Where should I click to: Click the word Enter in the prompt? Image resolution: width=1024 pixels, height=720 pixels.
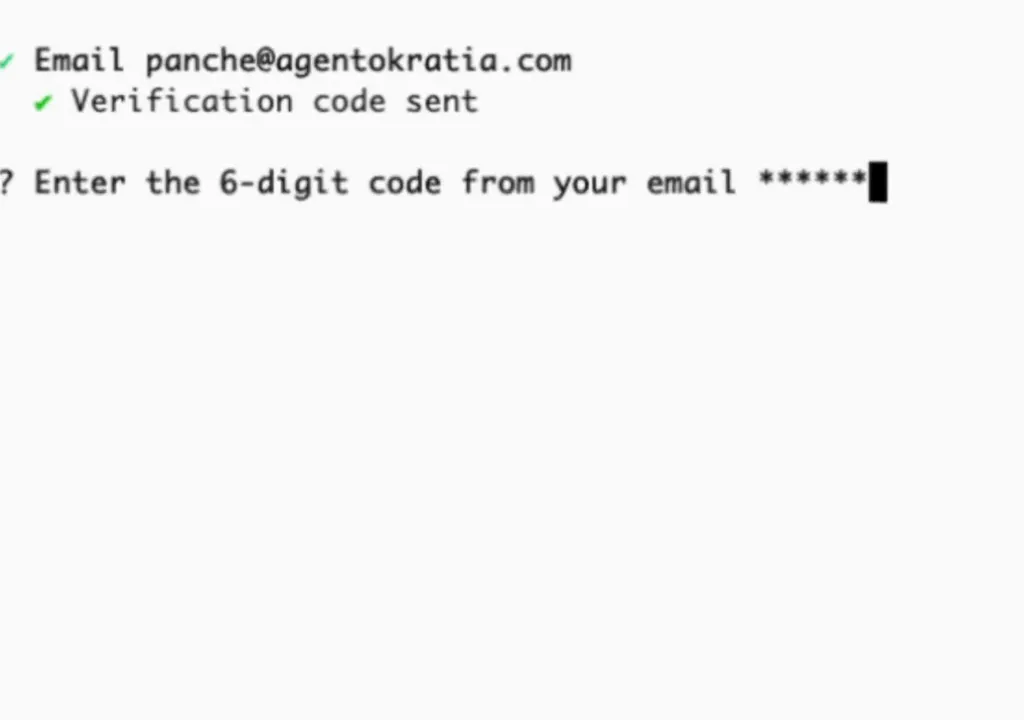click(x=80, y=183)
